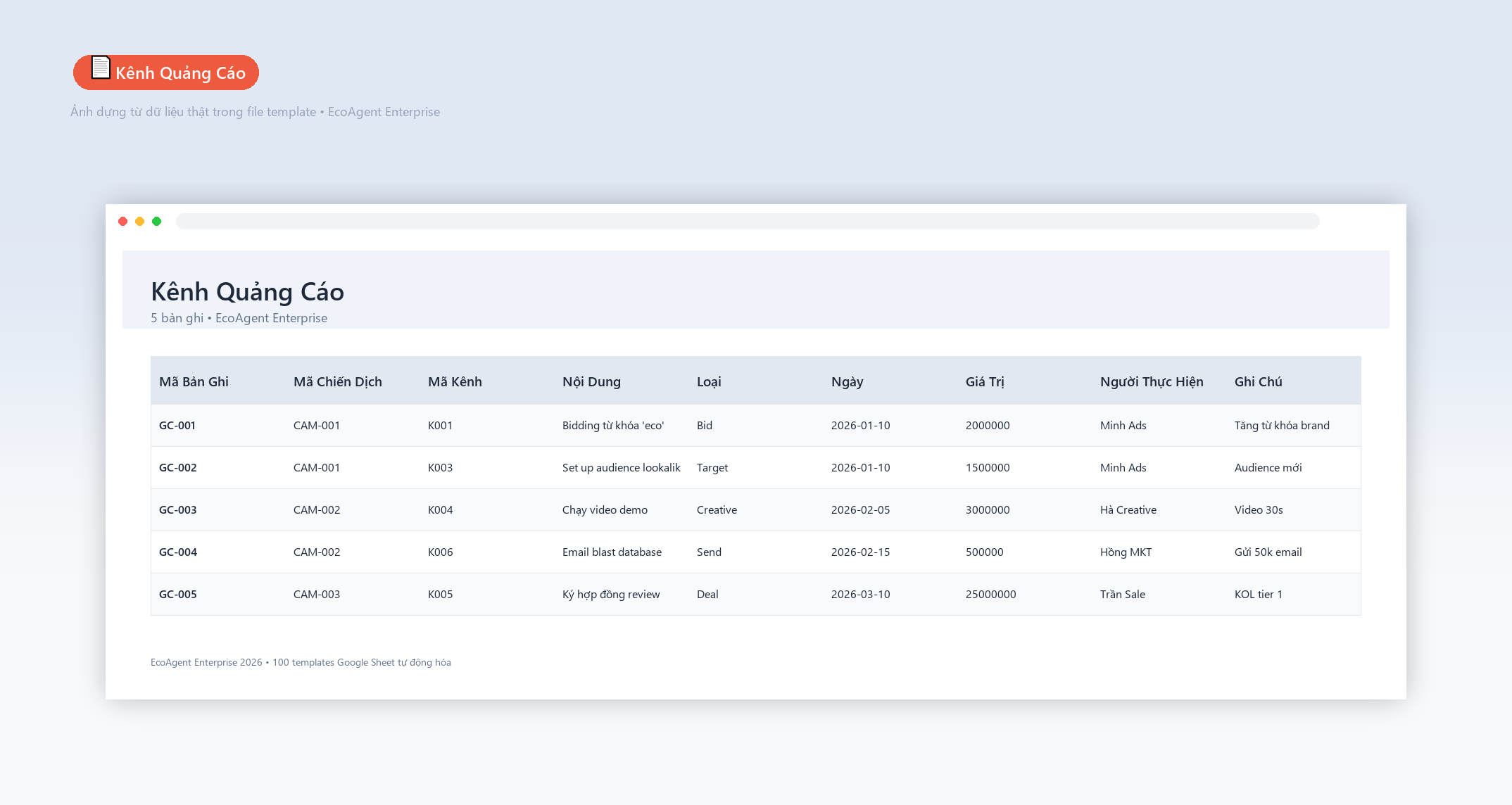Click the Người Thực Hiện column header
The width and height of the screenshot is (1512, 805).
(1152, 381)
